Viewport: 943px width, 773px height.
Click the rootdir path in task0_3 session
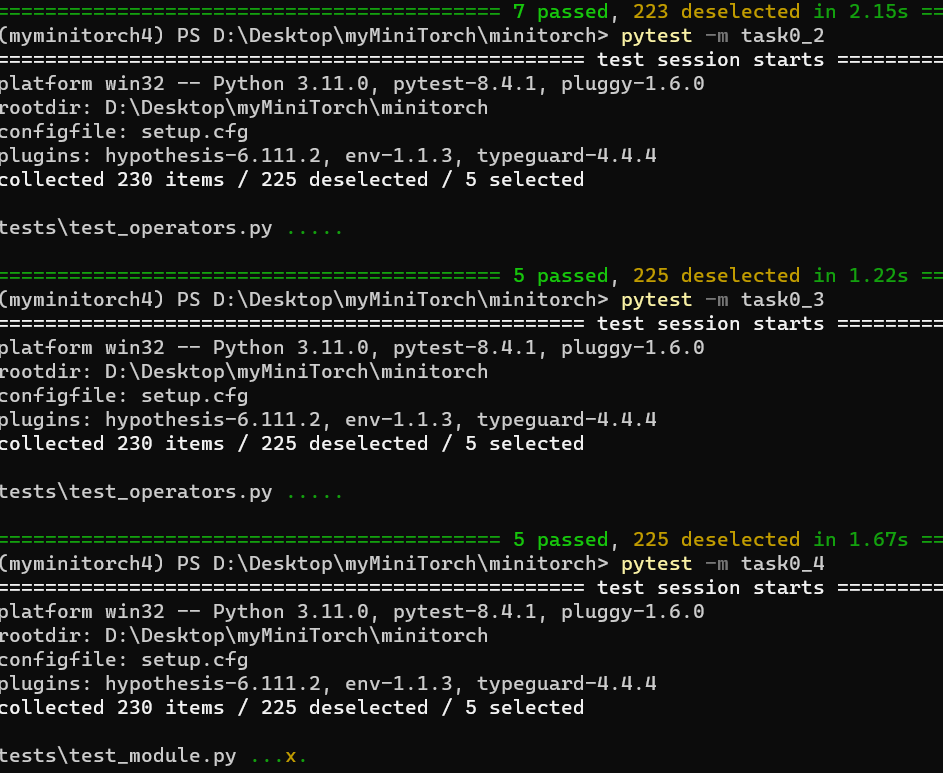click(296, 372)
